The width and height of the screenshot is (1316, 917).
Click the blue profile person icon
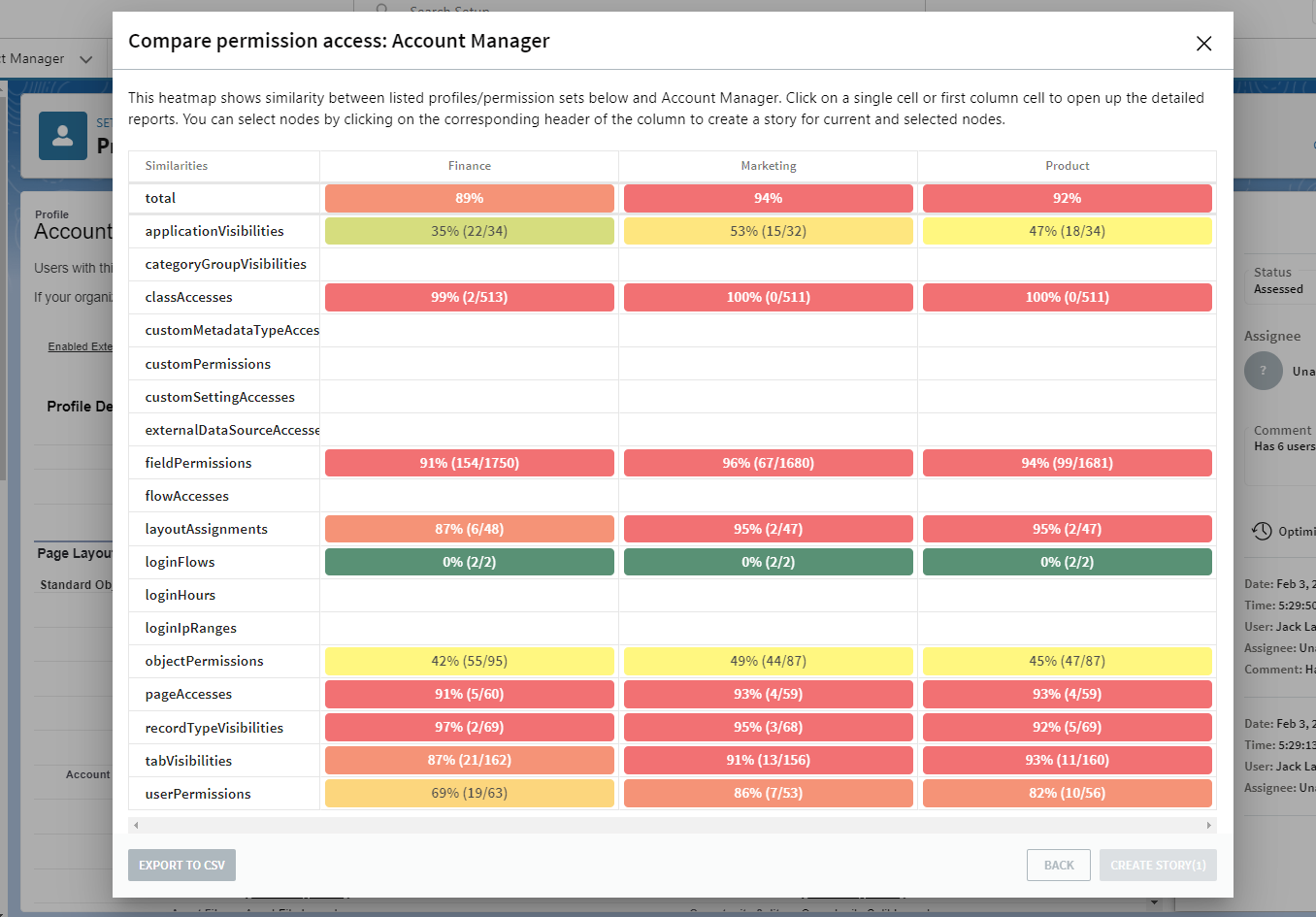pos(62,136)
